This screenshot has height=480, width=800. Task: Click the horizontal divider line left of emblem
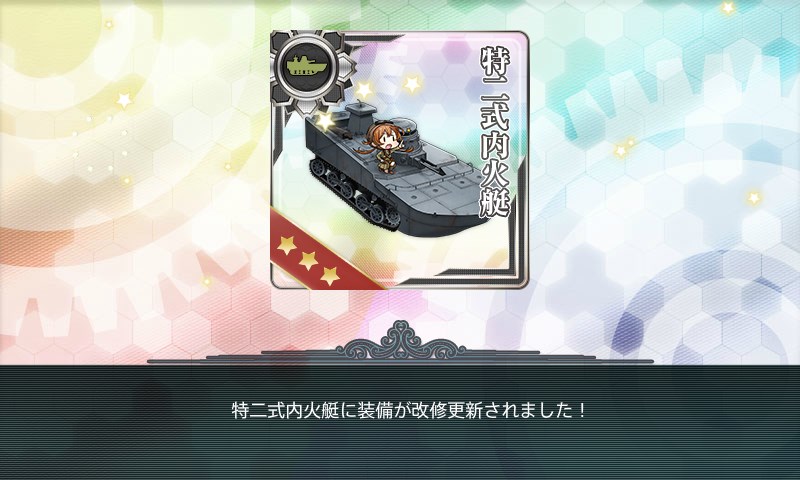242,360
